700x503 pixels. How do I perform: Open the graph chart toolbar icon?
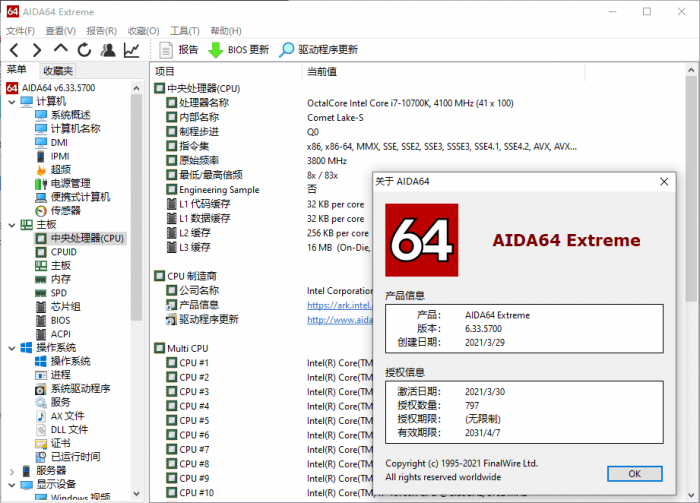pyautogui.click(x=132, y=50)
